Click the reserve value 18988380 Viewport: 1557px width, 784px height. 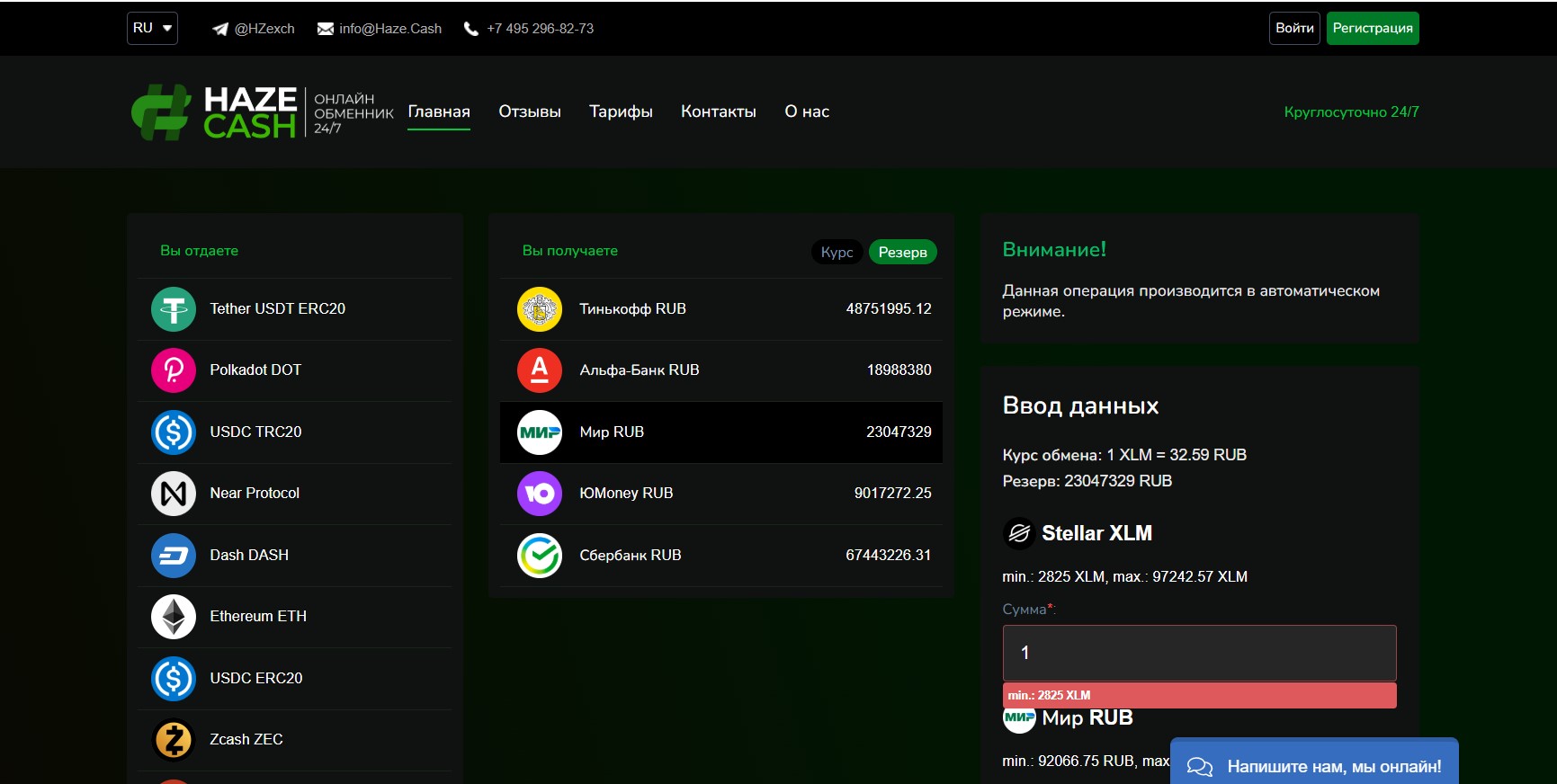click(x=899, y=370)
